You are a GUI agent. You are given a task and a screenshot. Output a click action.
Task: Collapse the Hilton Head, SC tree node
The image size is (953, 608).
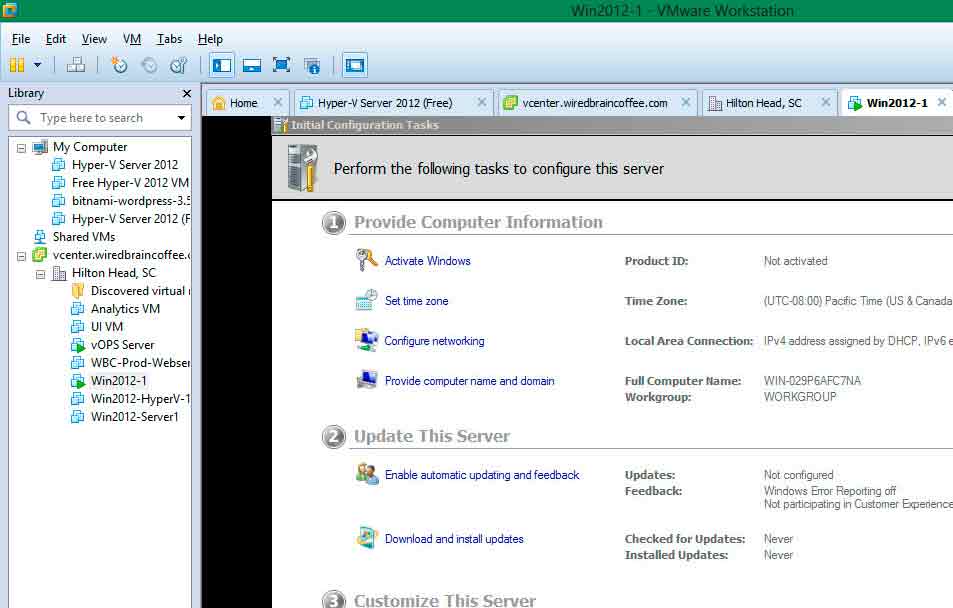[41, 274]
